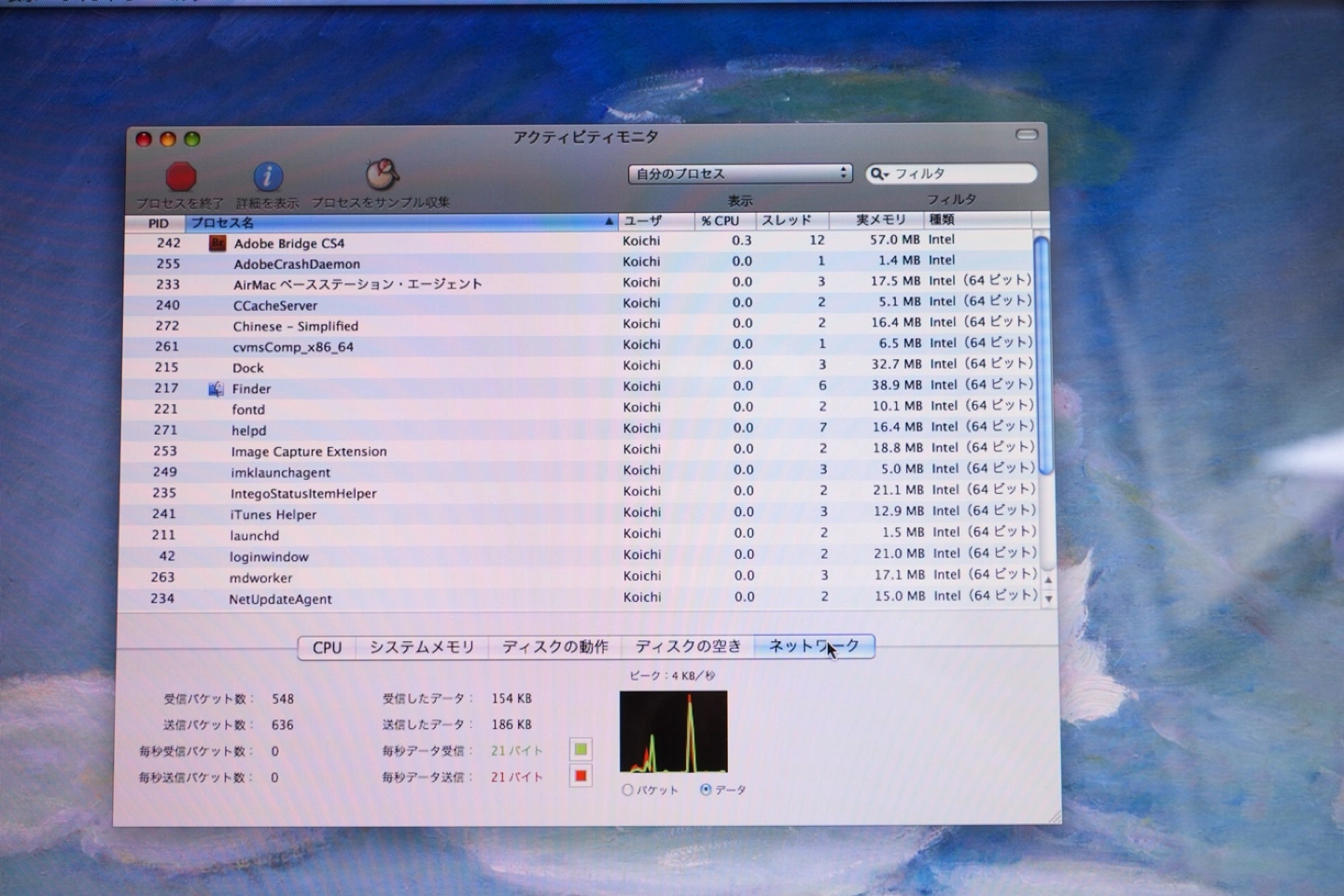The height and width of the screenshot is (896, 1344).
Task: Click the magnifier icon in filter field
Action: [877, 174]
